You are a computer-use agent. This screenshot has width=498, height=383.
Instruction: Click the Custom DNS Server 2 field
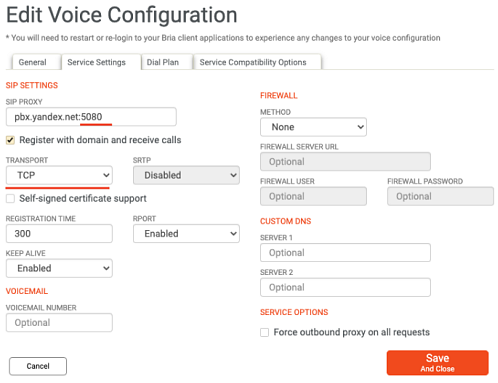pos(345,287)
